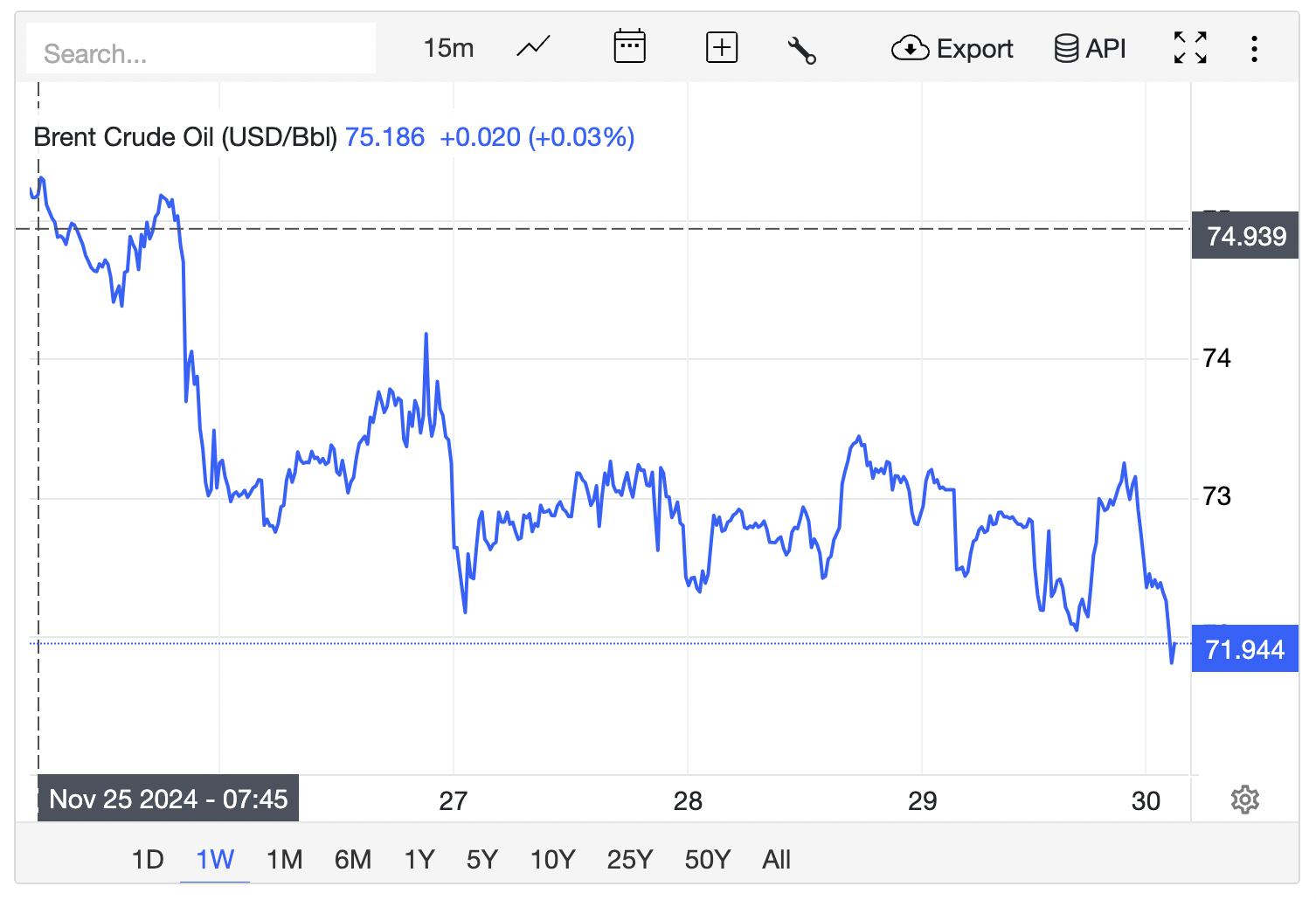The width and height of the screenshot is (1316, 900).
Task: Select the 1D time range
Action: tap(148, 860)
